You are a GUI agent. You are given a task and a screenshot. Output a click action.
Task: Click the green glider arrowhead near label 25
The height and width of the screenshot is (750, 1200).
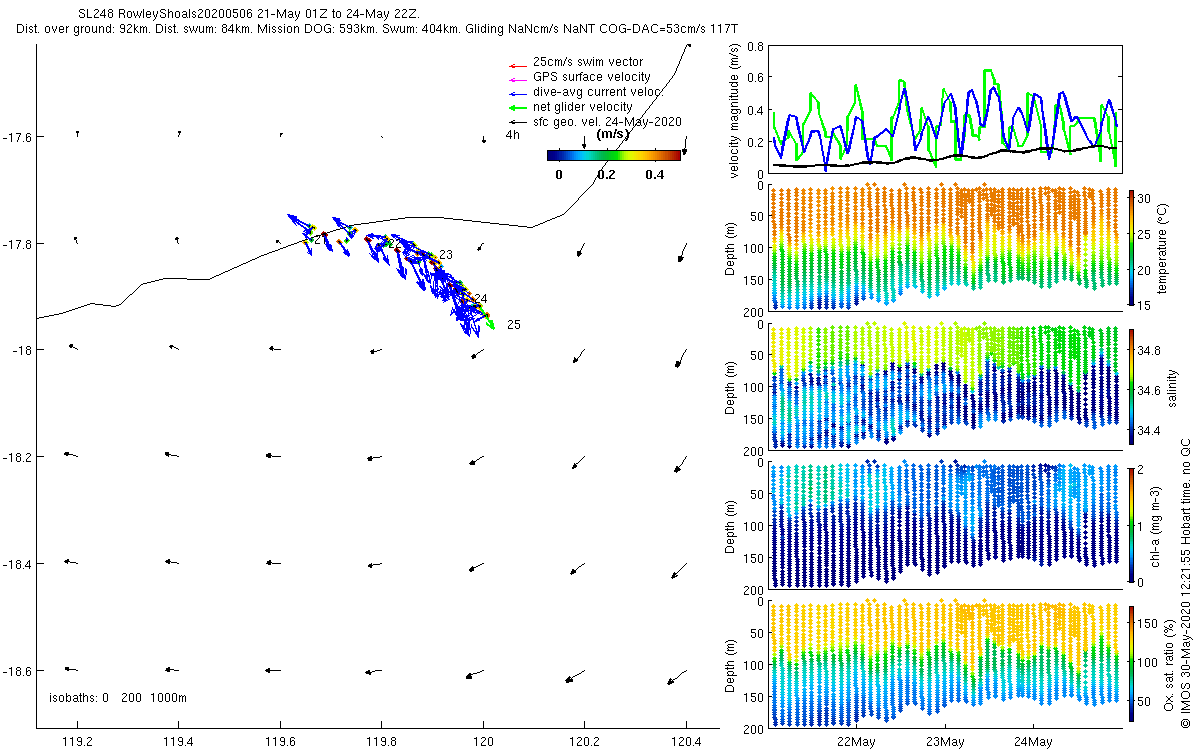pos(490,323)
